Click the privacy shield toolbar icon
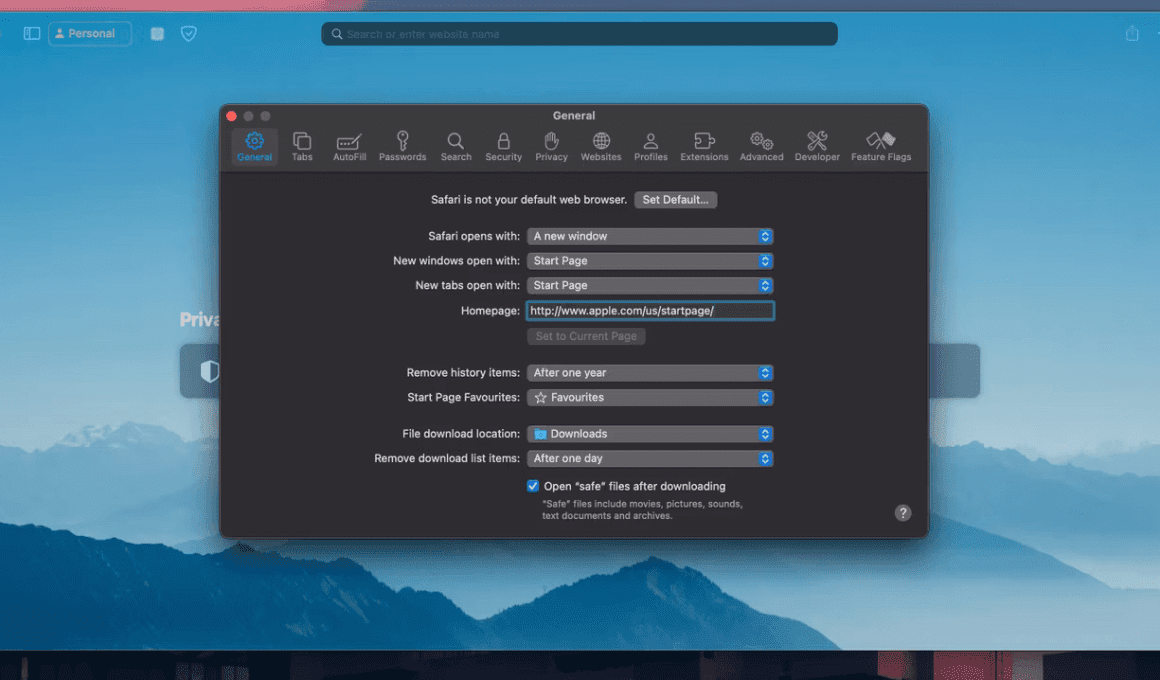Viewport: 1160px width, 680px height. pyautogui.click(x=189, y=33)
